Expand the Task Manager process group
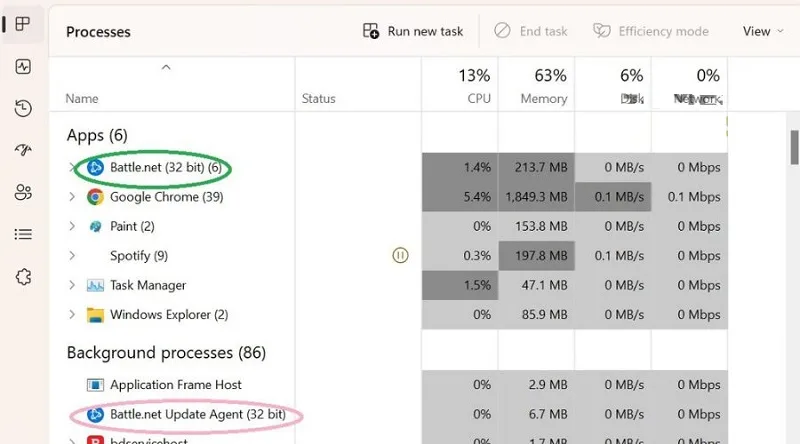The height and width of the screenshot is (444, 800). pos(72,285)
